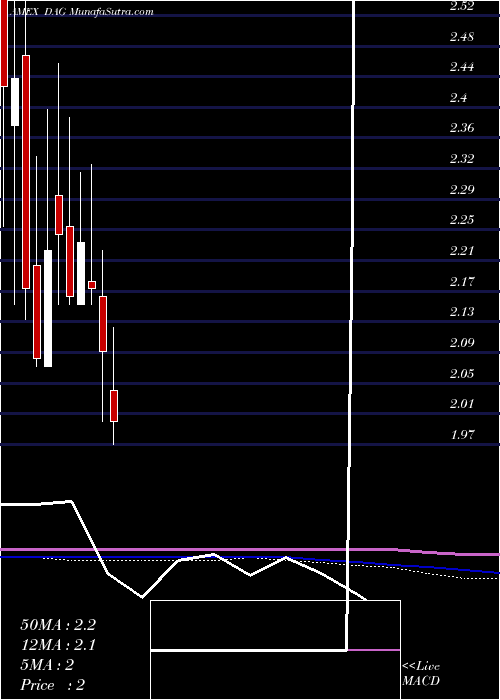Screen dimensions: 500x700
Task: Click the 2.32 price axis label
Action: (462, 158)
